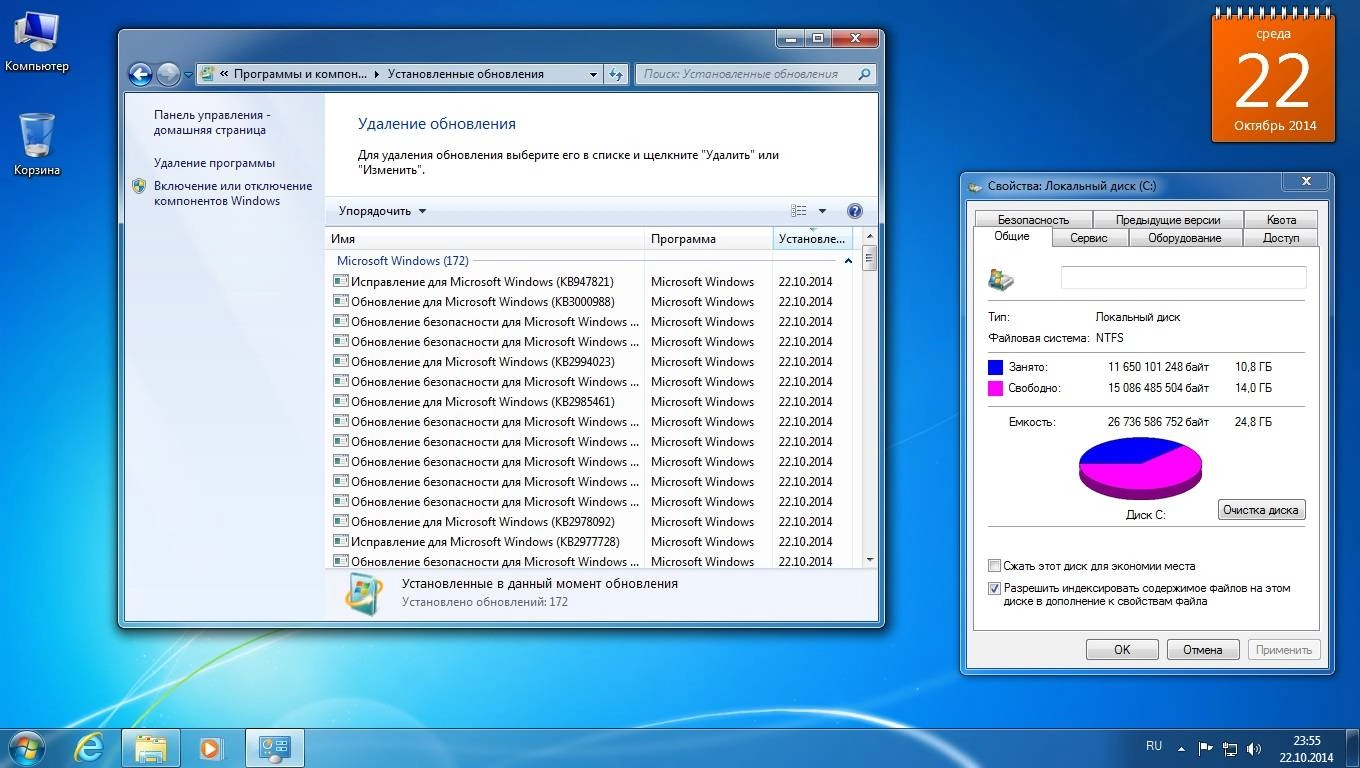The width and height of the screenshot is (1360, 768).
Task: Click the Применить button
Action: click(x=1284, y=649)
